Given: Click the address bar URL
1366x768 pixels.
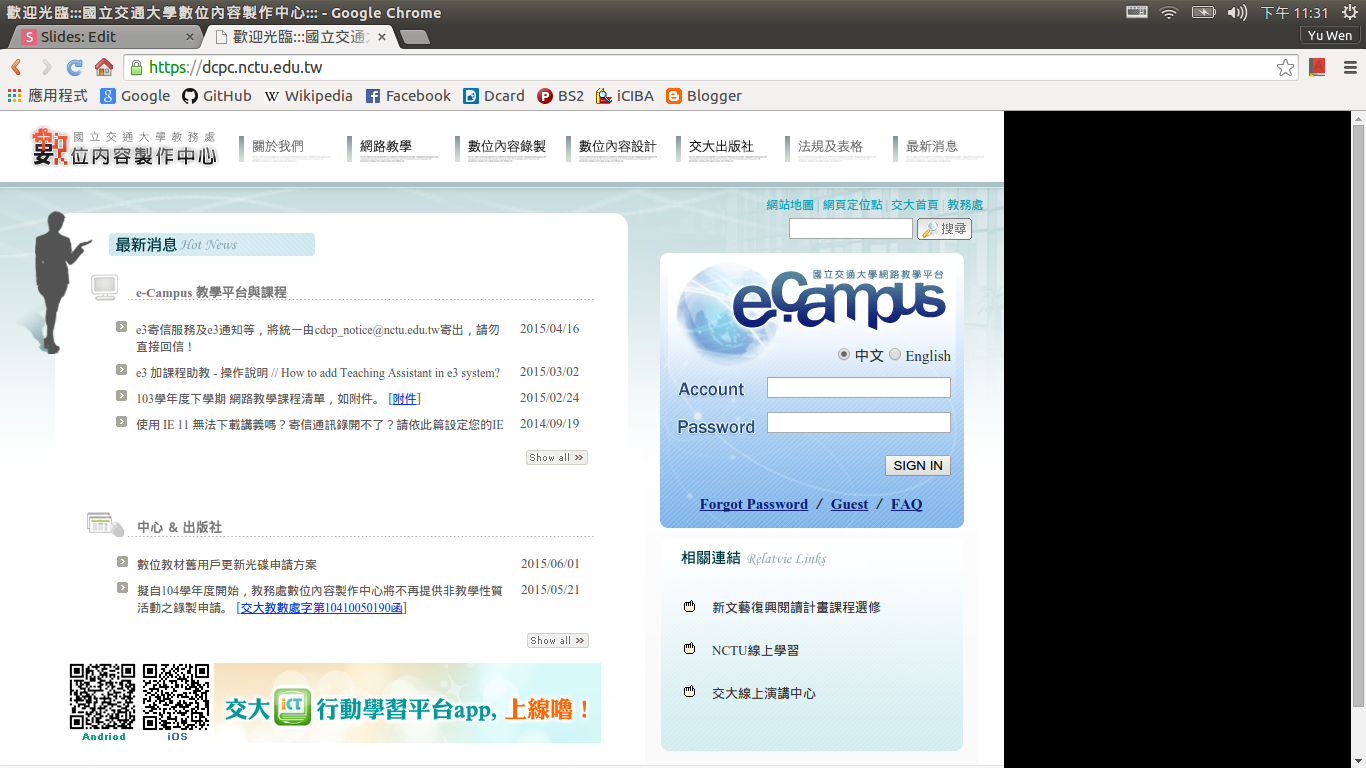Looking at the screenshot, I should tap(235, 67).
